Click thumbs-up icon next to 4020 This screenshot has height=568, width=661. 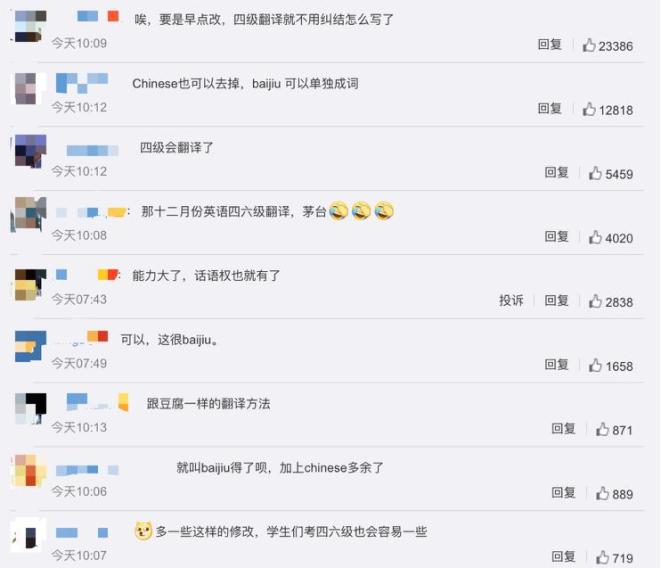595,237
